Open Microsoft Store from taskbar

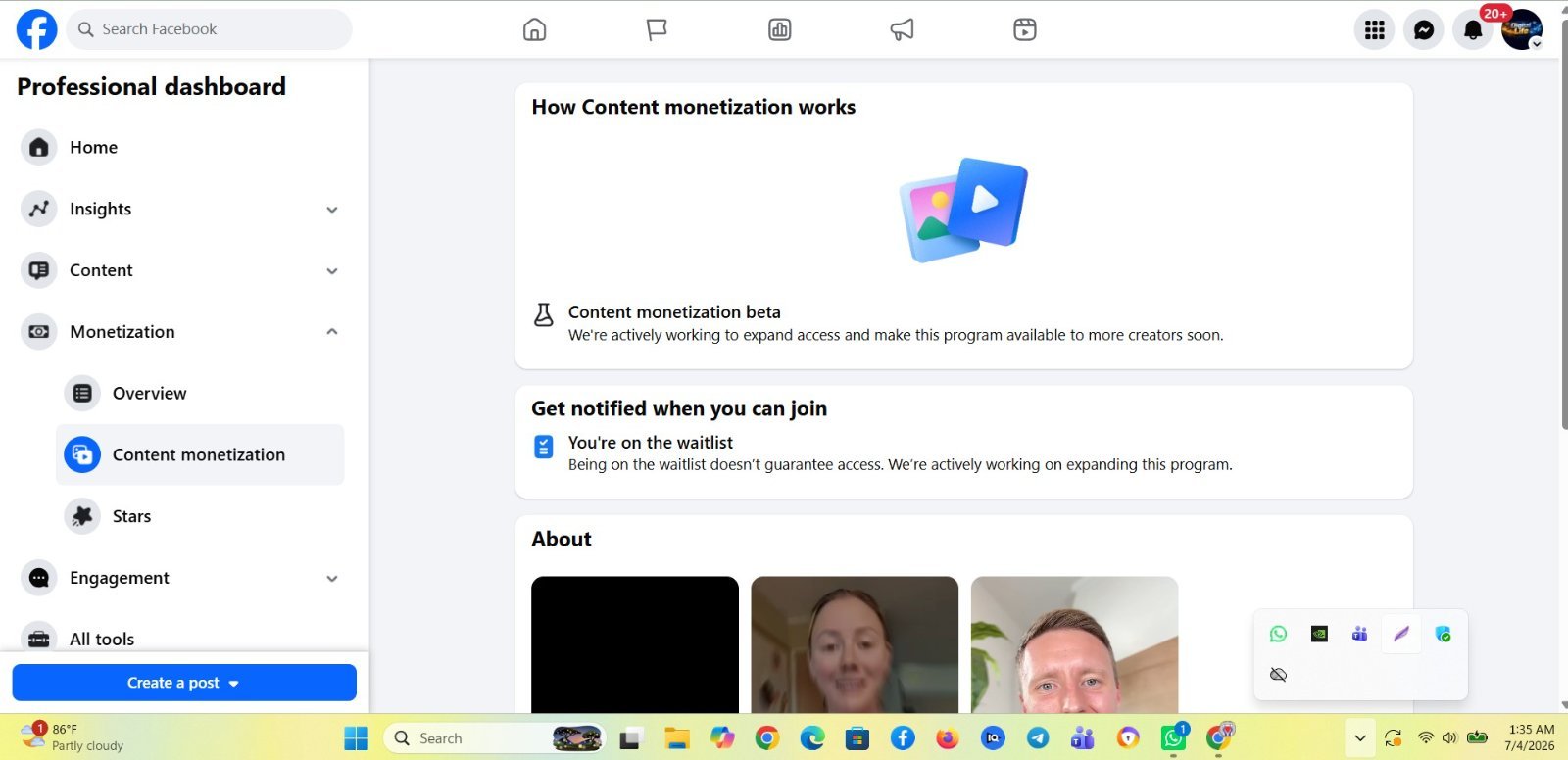[x=857, y=738]
